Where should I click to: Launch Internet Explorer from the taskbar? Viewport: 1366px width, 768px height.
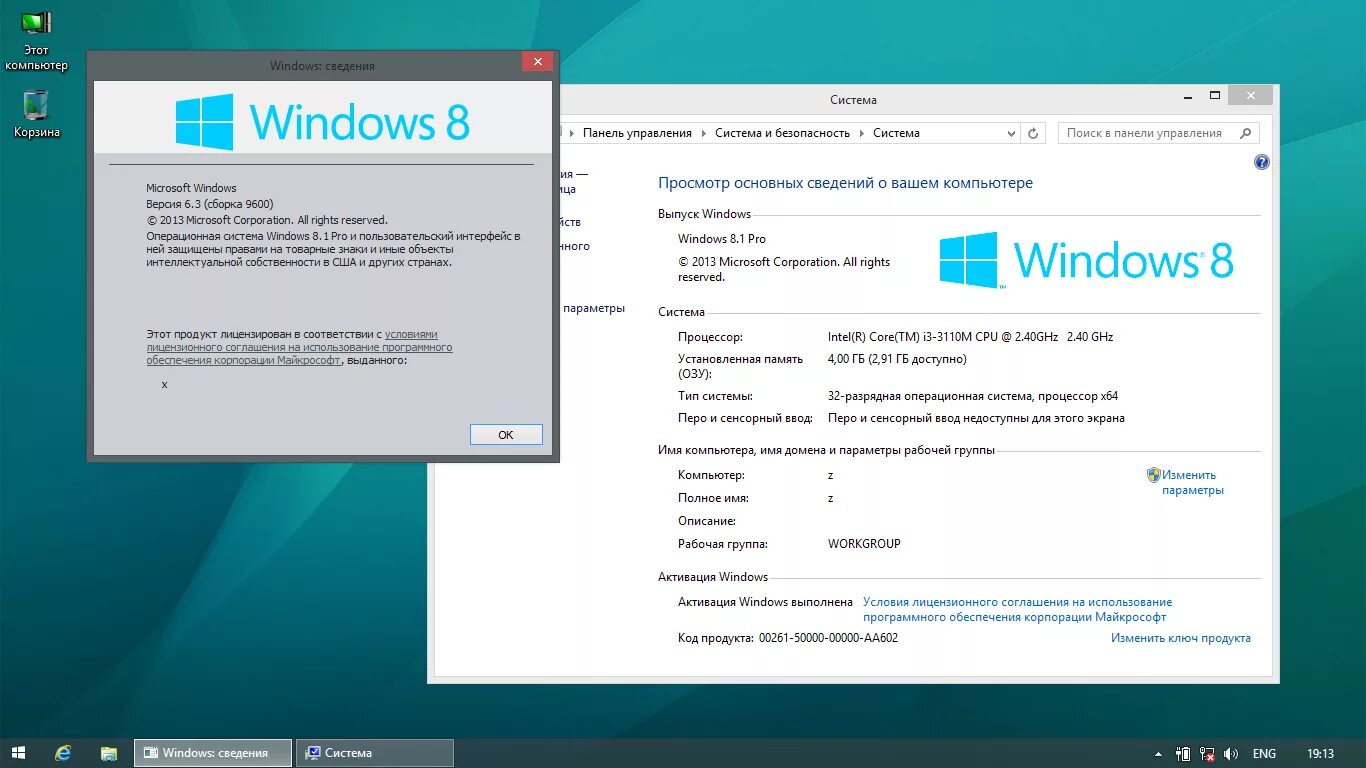click(x=62, y=752)
